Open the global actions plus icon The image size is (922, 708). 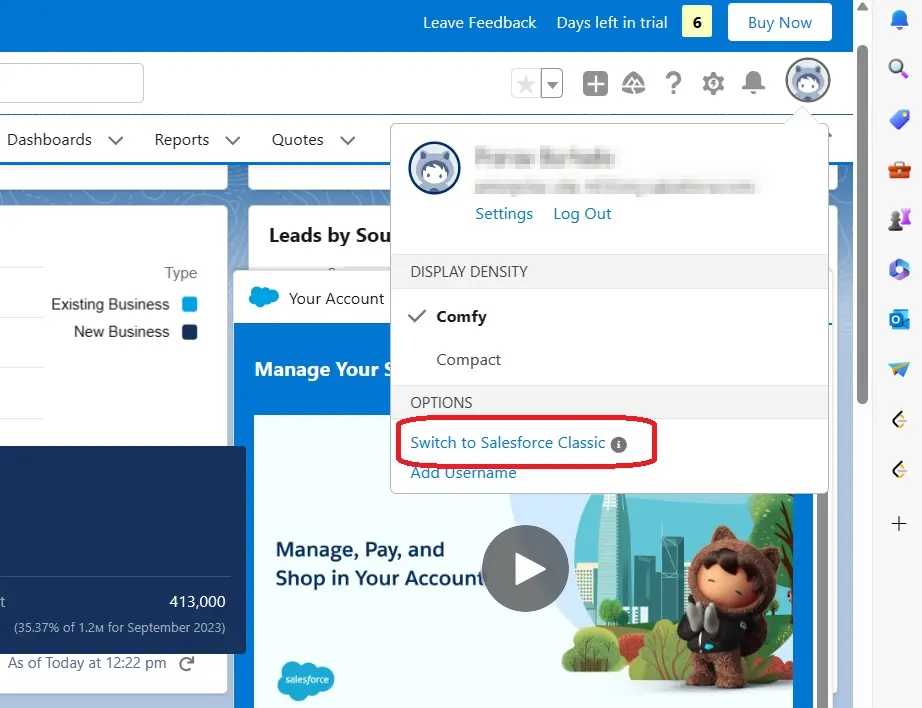(595, 84)
